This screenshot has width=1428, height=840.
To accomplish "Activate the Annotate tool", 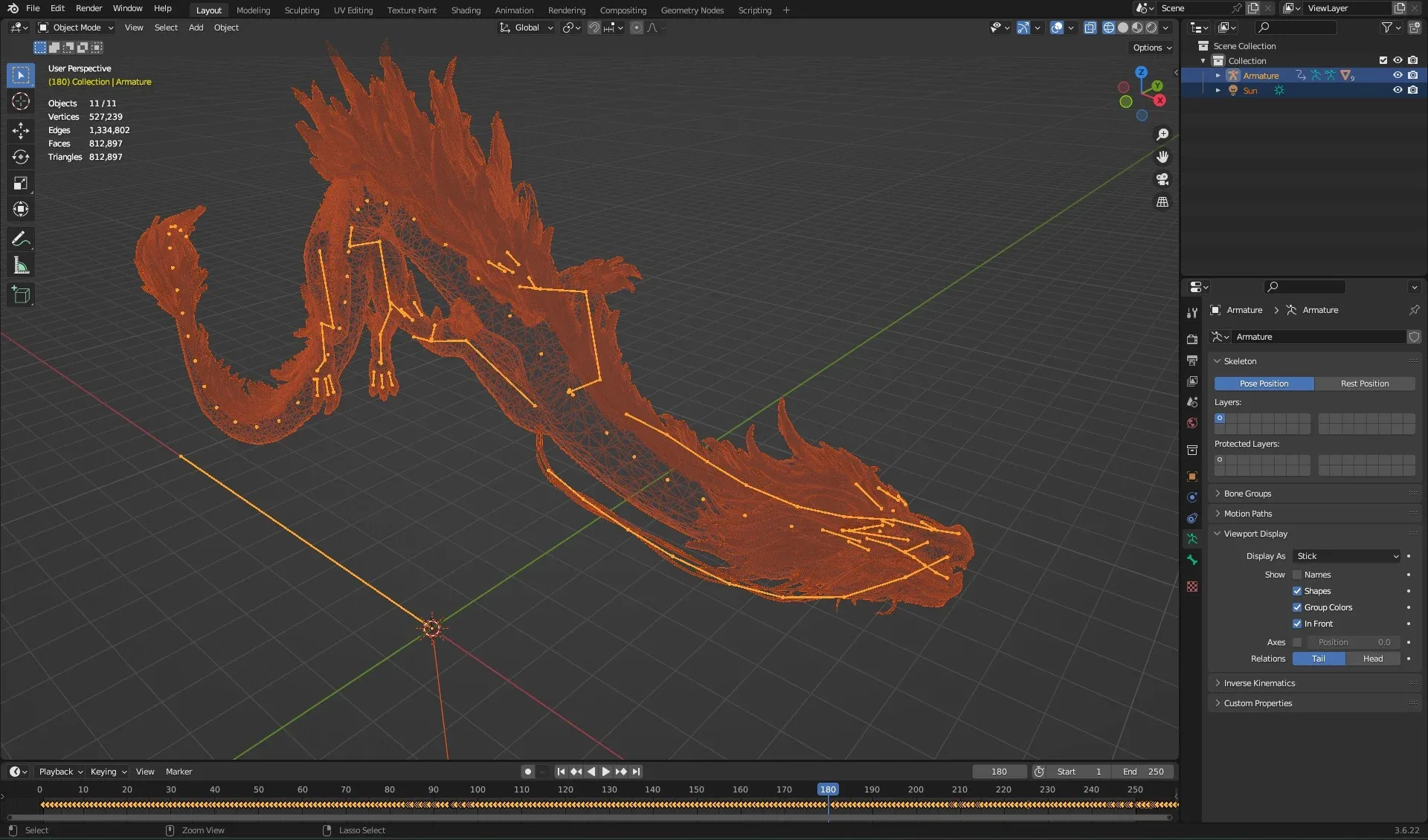I will pos(20,239).
